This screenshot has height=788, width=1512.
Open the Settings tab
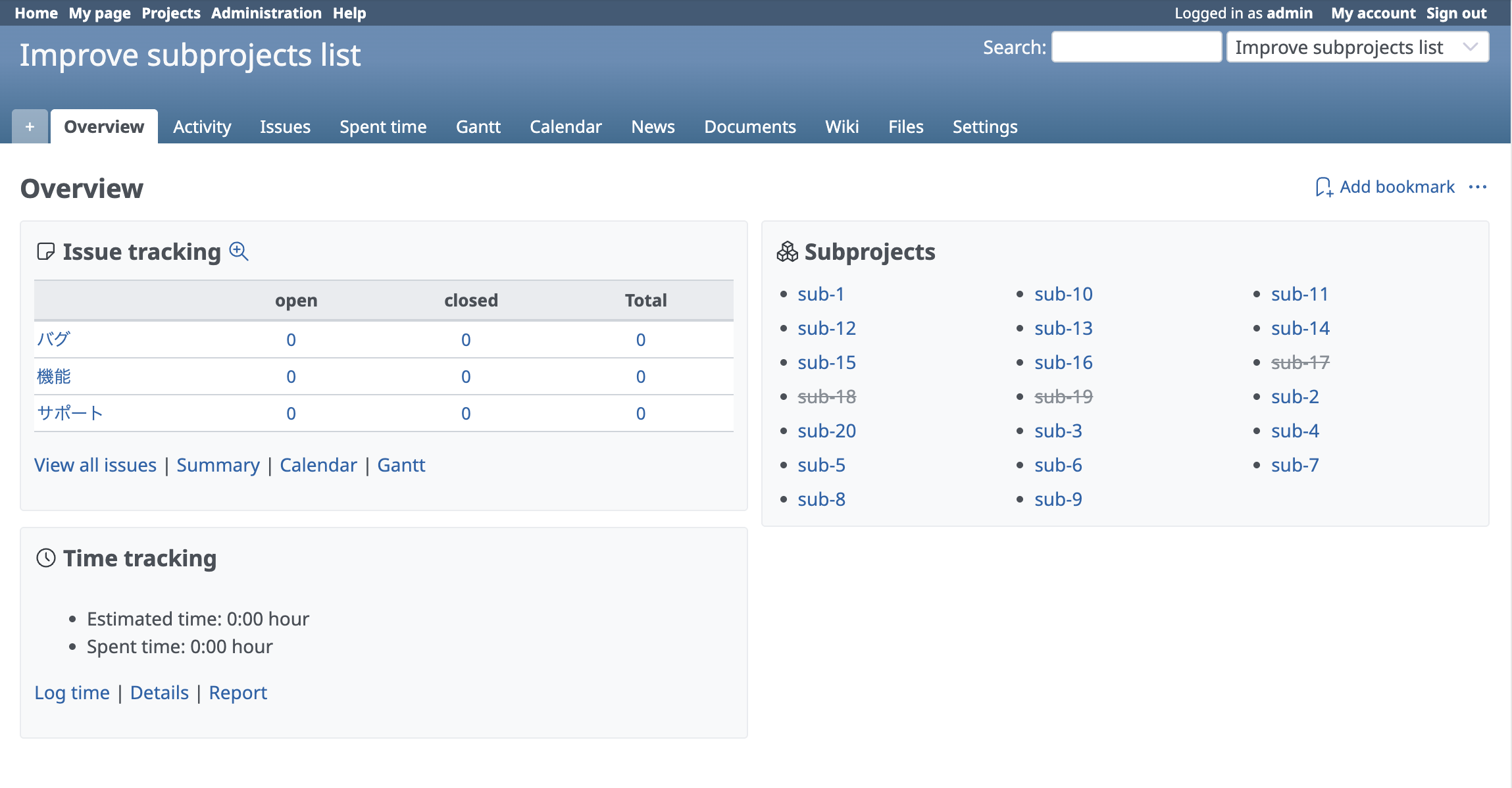coord(984,127)
